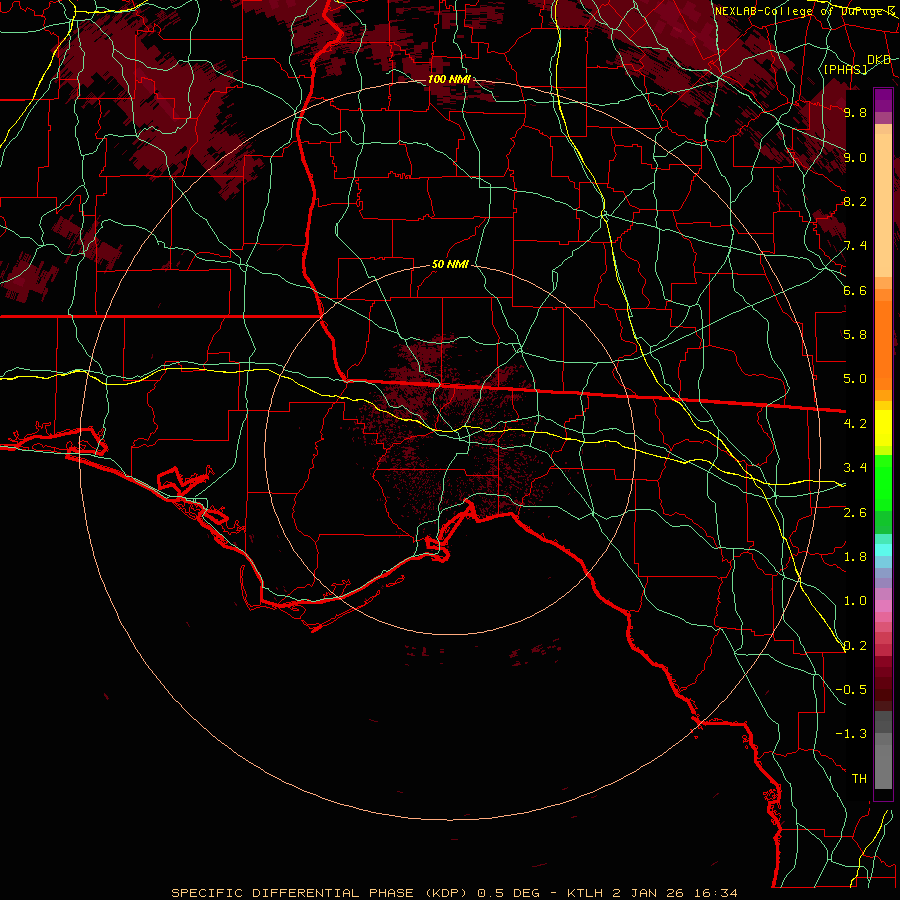Image resolution: width=900 pixels, height=900 pixels.
Task: Click the 1.8 value on the legend
Action: pos(855,557)
